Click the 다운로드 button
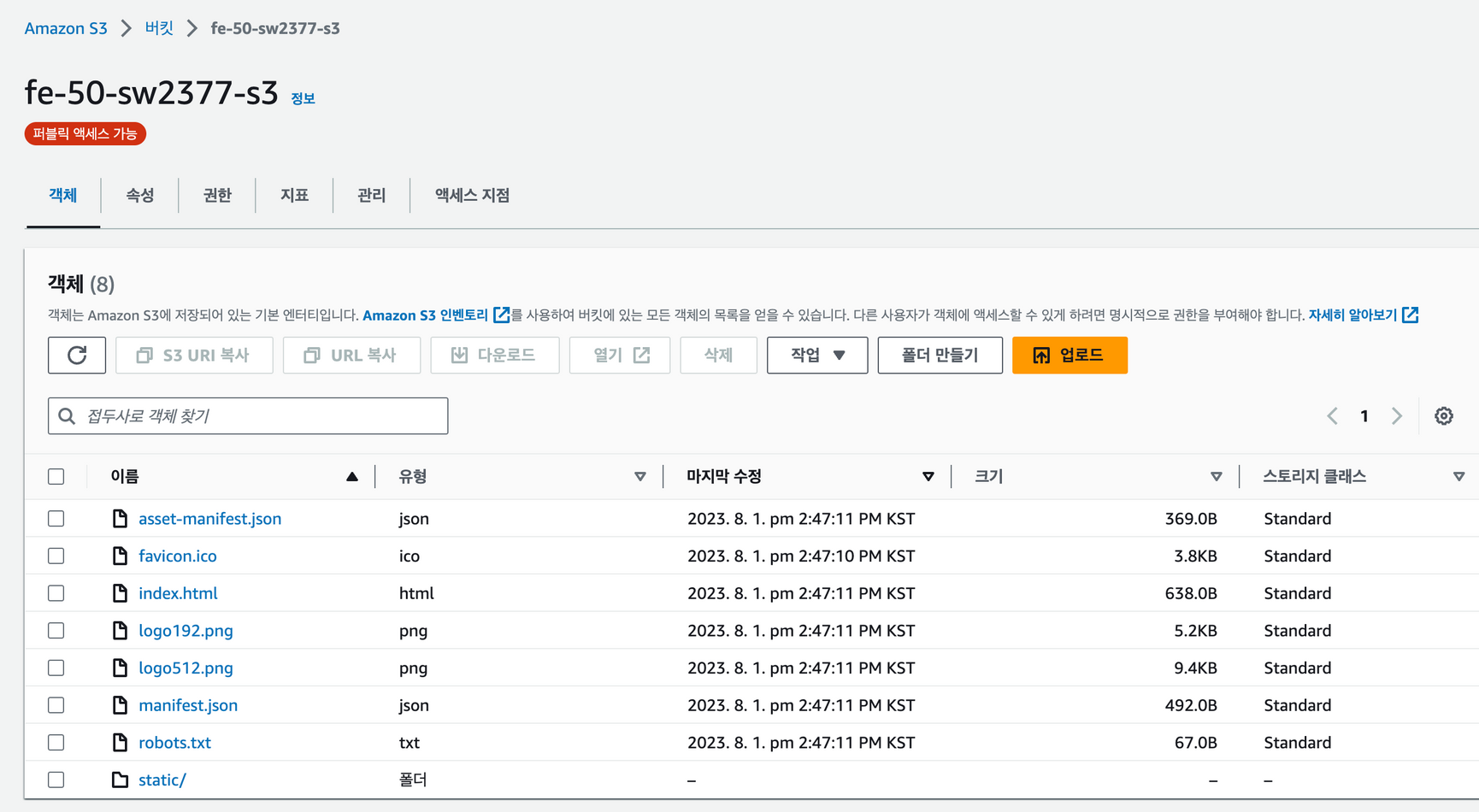This screenshot has height=812, width=1479. click(495, 356)
